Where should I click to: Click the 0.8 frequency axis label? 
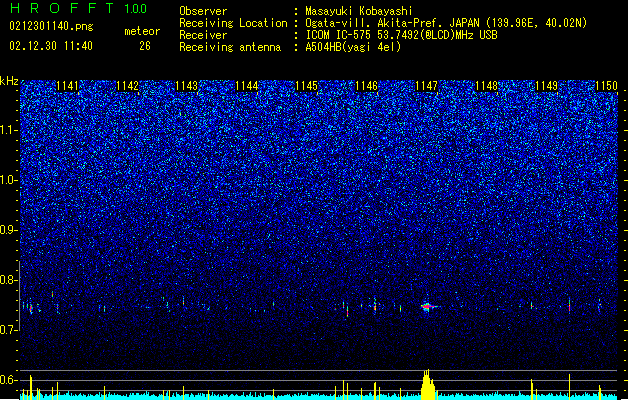(9, 280)
